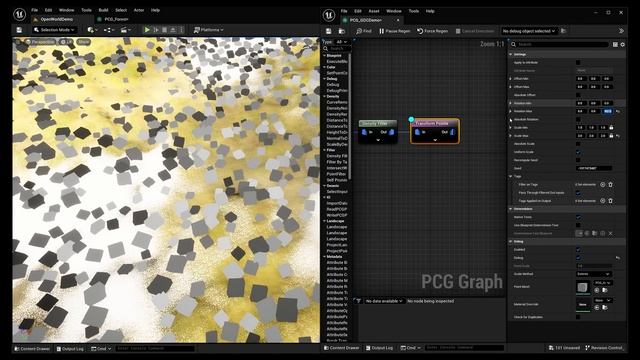This screenshot has height=360, width=640.
Task: Open the Add content quick menu icon
Action: click(x=92, y=30)
